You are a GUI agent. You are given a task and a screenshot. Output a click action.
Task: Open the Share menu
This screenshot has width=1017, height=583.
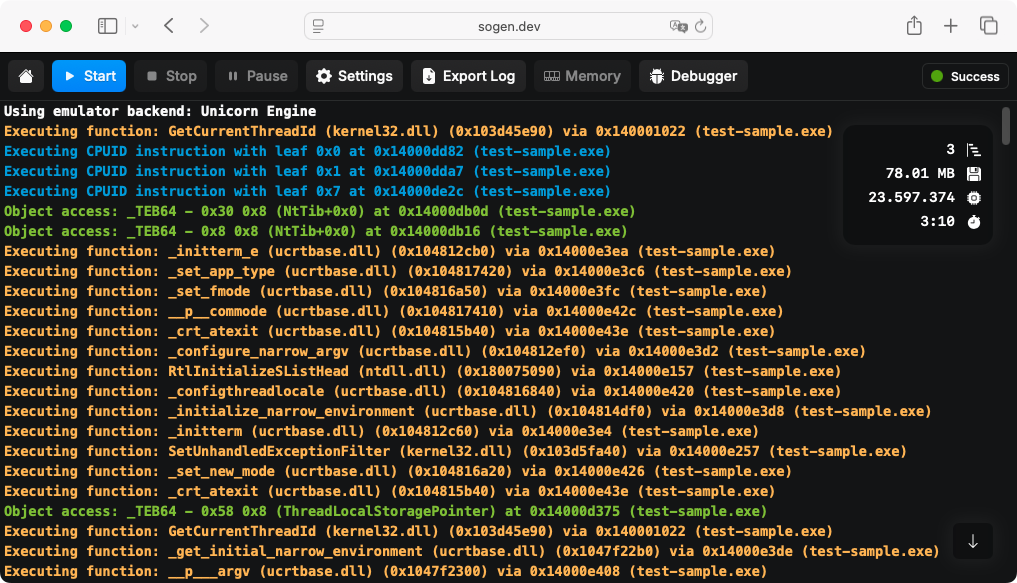point(915,26)
